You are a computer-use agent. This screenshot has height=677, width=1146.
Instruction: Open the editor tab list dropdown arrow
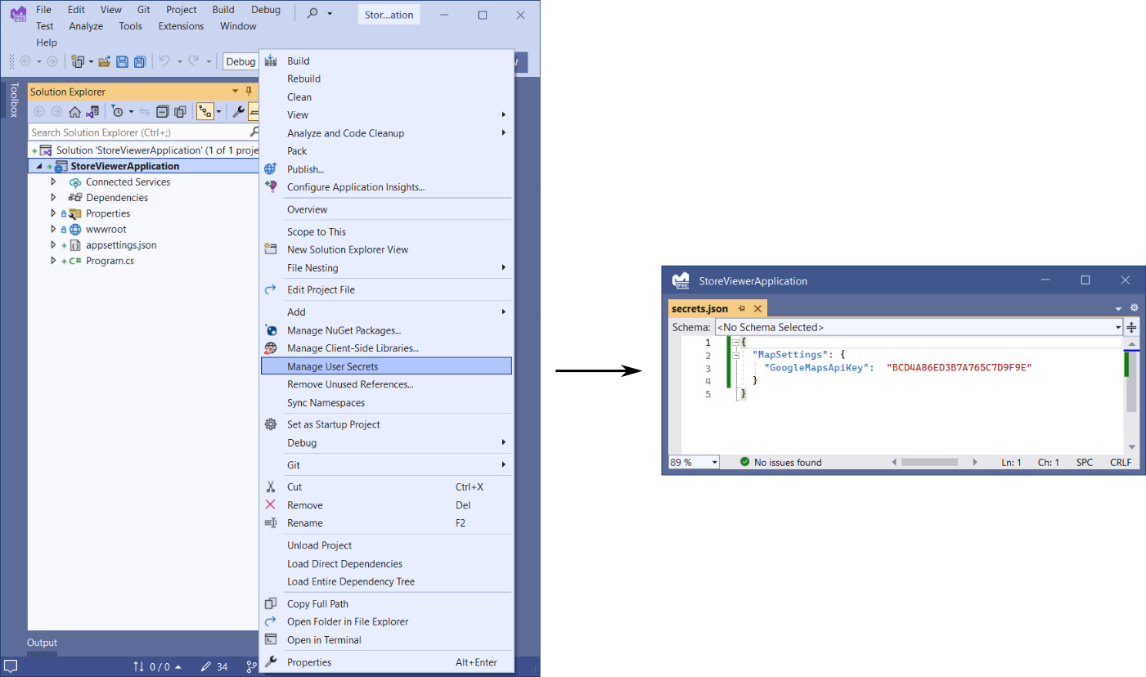pyautogui.click(x=1118, y=309)
